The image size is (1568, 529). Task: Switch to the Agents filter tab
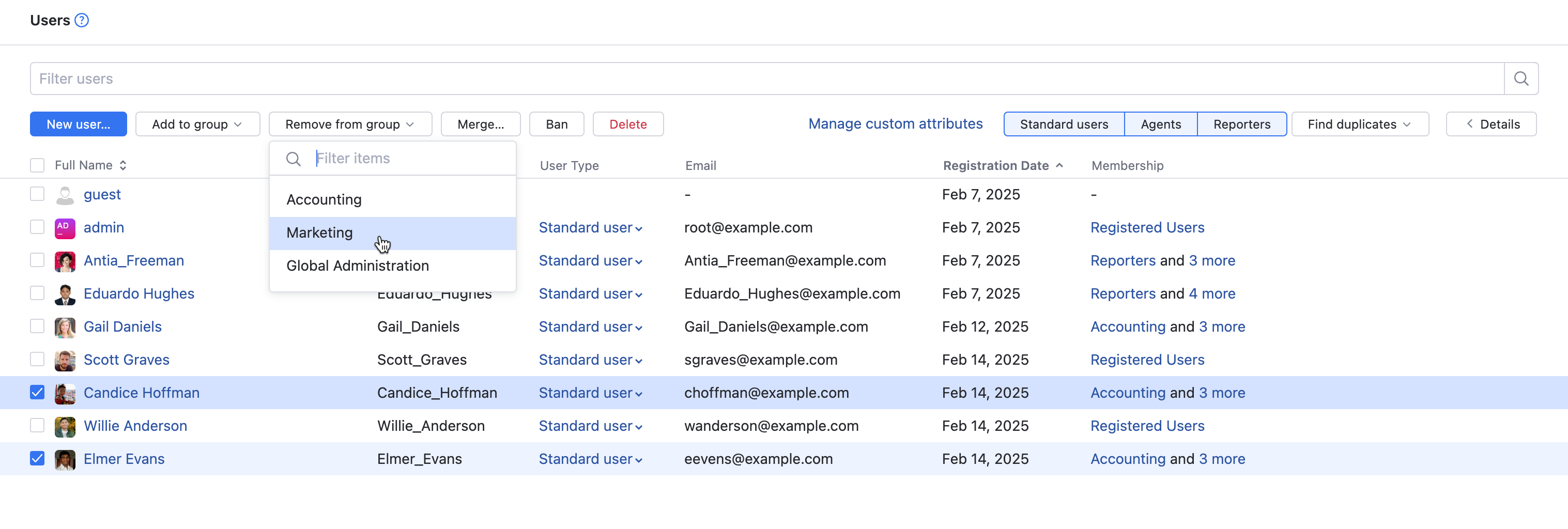[1160, 124]
